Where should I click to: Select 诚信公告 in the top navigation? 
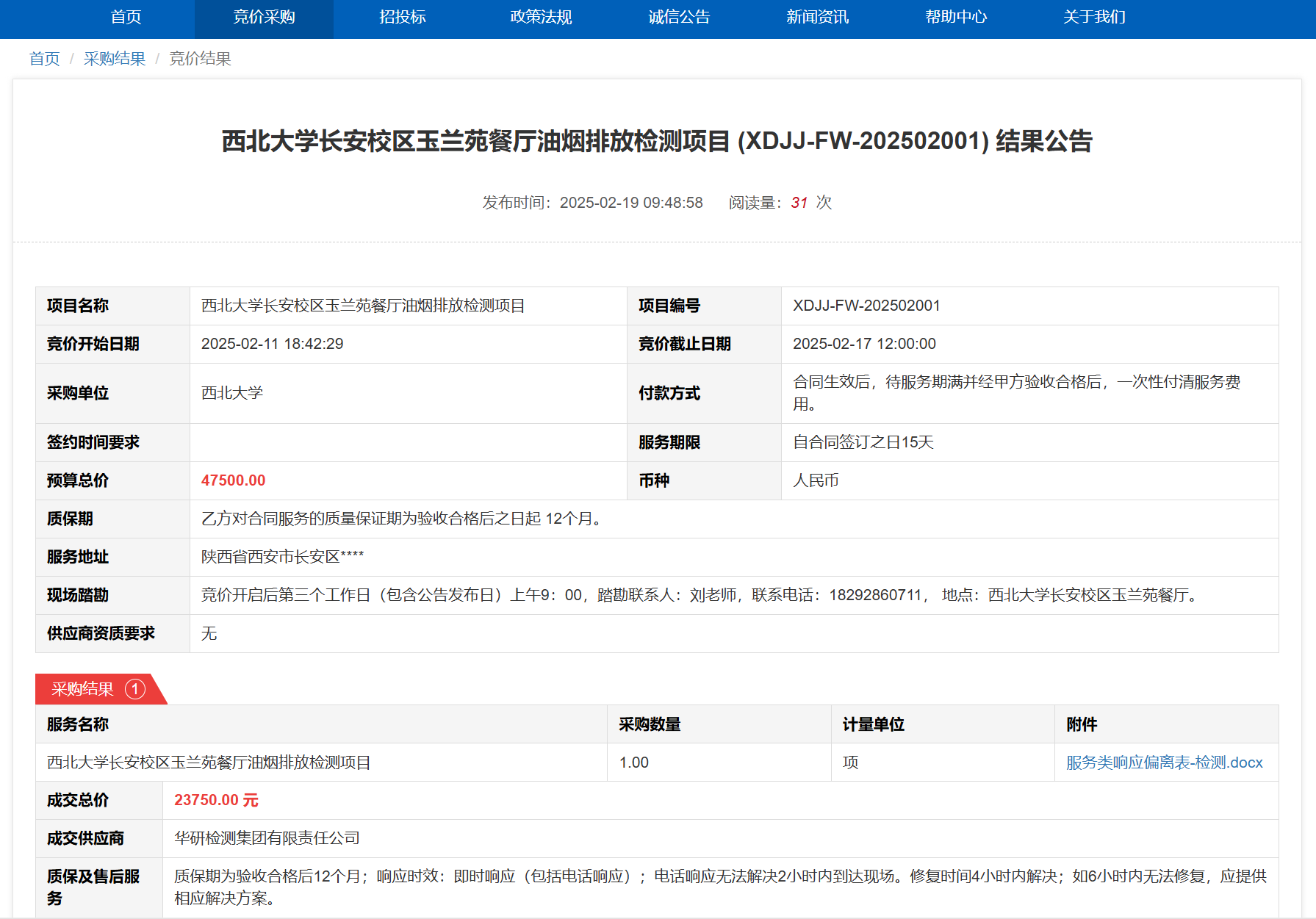(x=679, y=17)
